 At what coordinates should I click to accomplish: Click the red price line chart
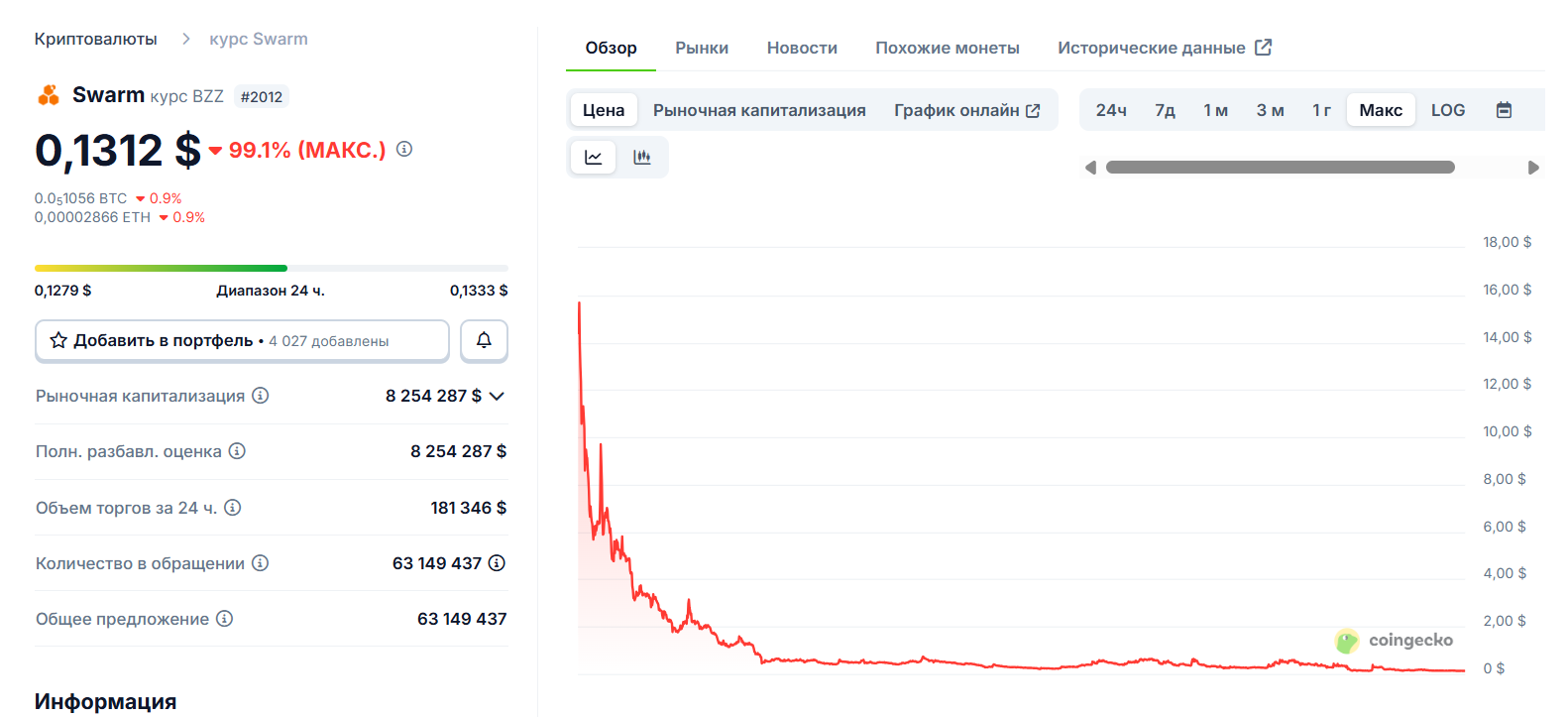pos(1021,486)
